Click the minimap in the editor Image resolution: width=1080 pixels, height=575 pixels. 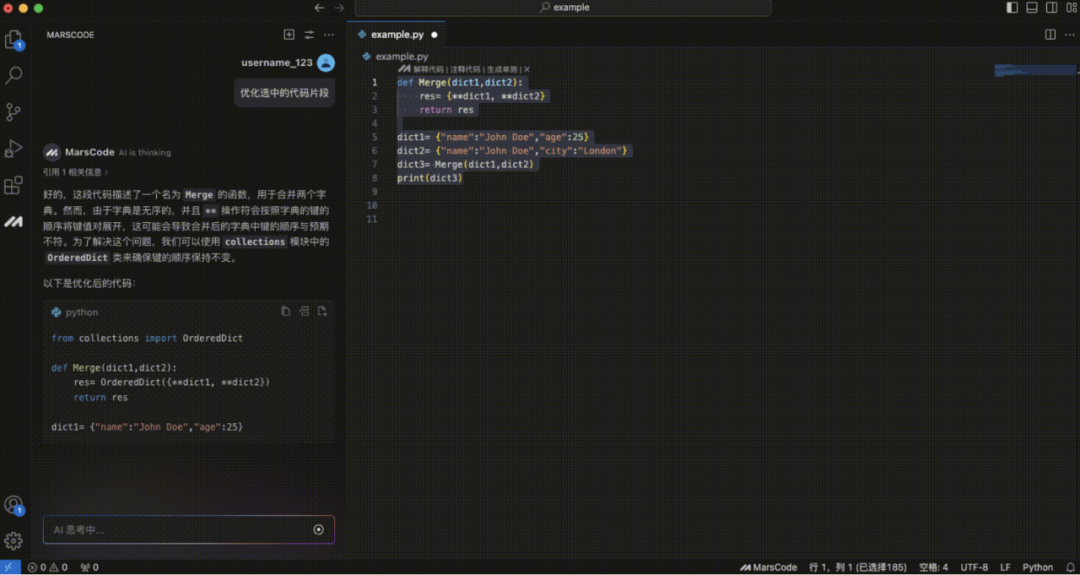click(x=1035, y=70)
